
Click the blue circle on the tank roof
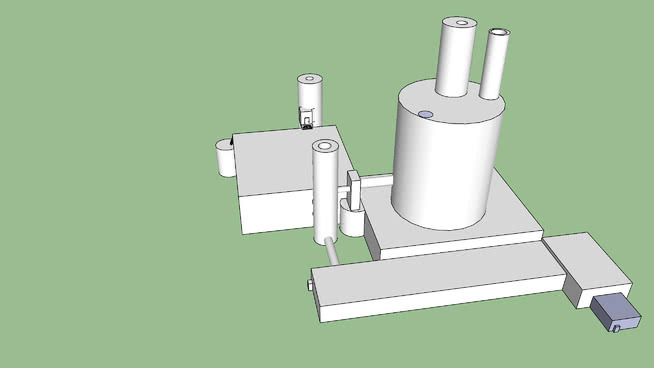tap(425, 114)
